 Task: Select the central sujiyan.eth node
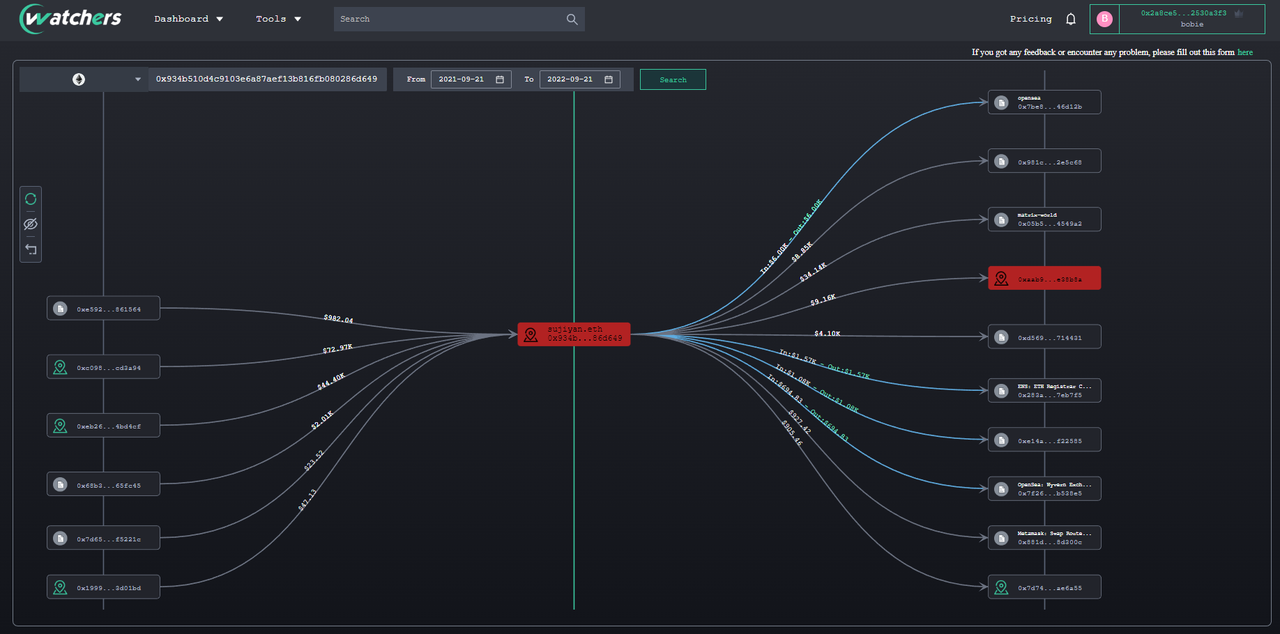tap(574, 335)
